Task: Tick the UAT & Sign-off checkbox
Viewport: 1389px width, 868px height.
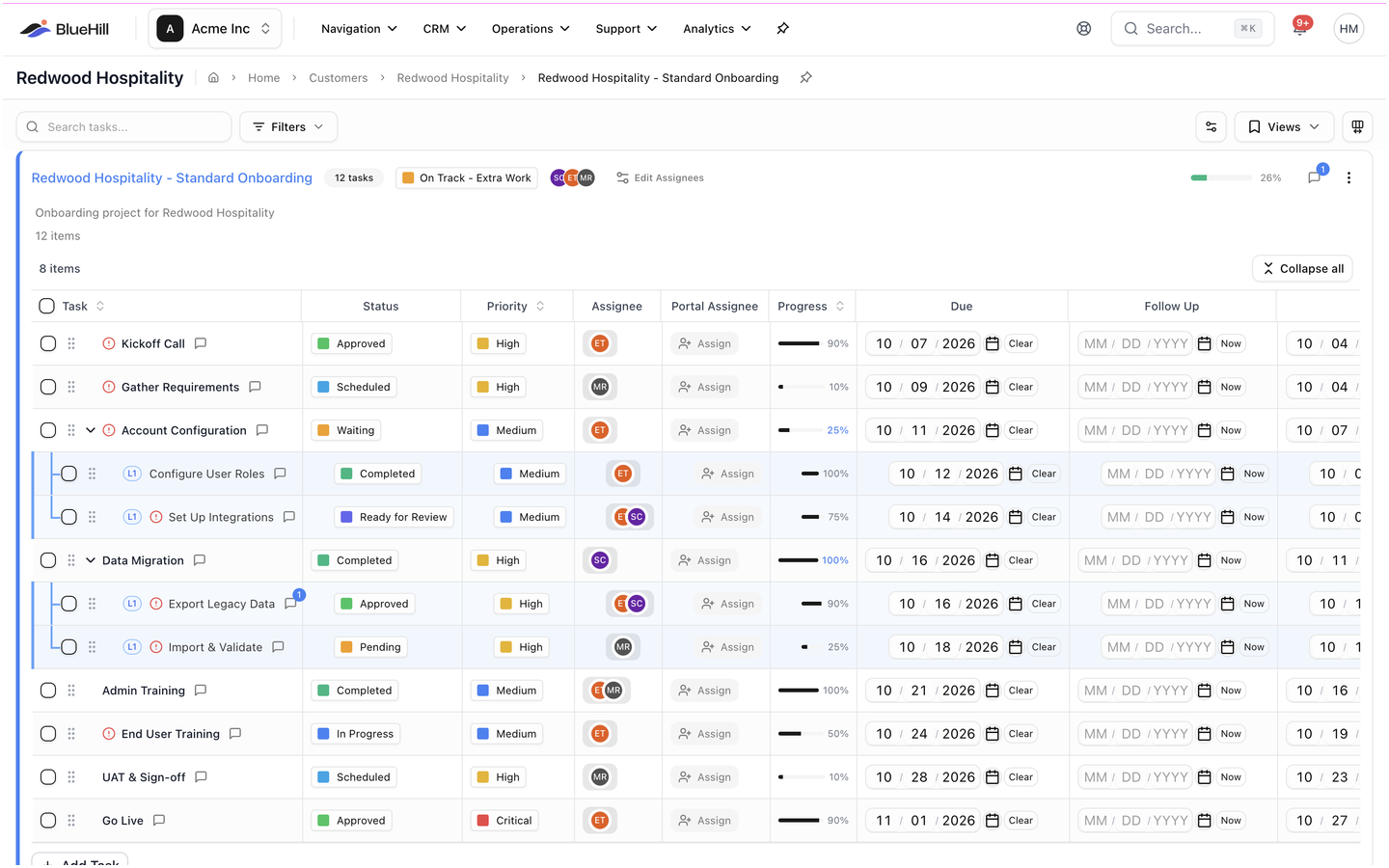Action: 48,777
